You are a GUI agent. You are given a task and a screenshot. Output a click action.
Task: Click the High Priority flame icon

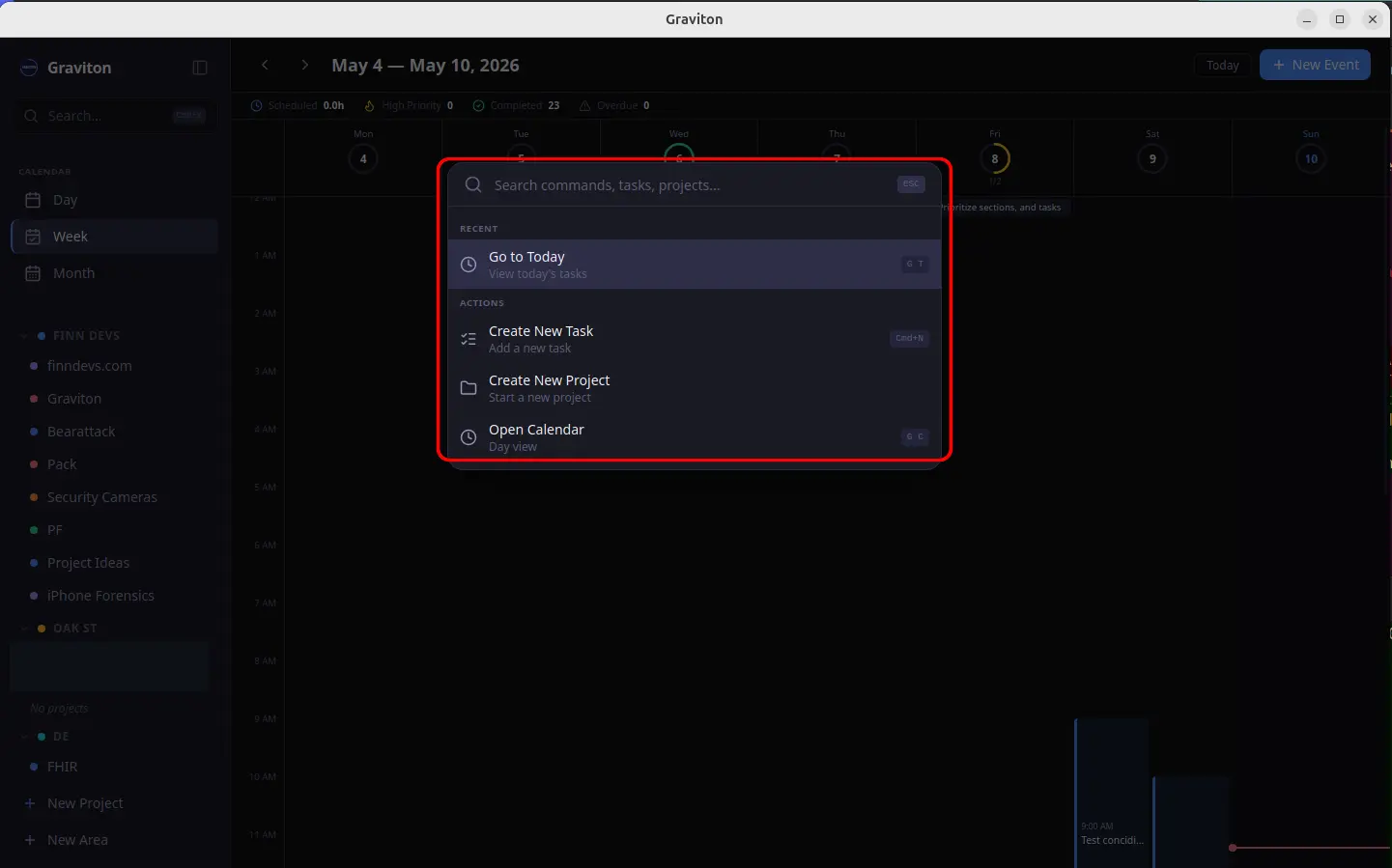coord(369,105)
